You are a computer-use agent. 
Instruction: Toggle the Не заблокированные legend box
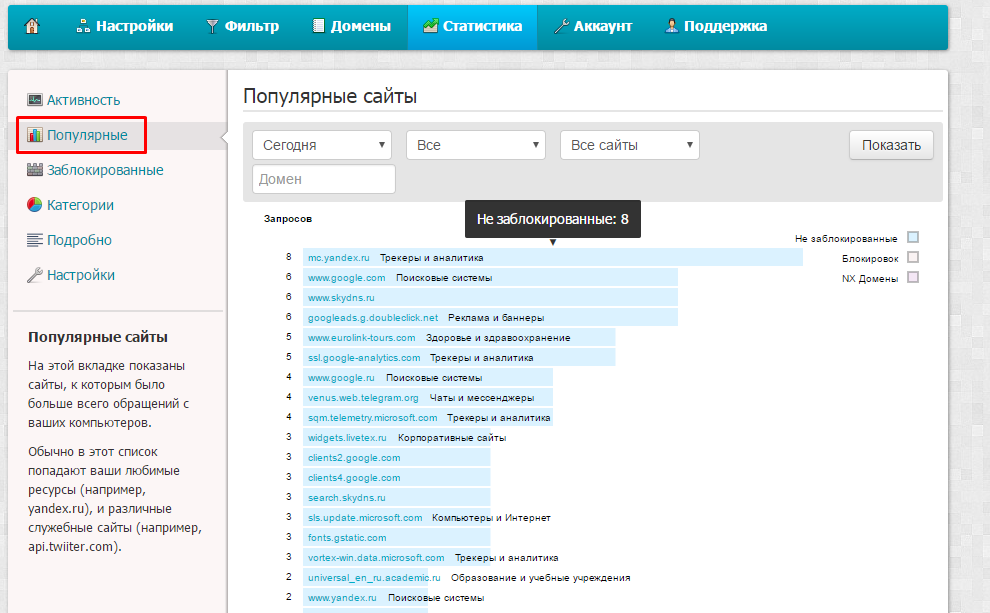point(912,237)
